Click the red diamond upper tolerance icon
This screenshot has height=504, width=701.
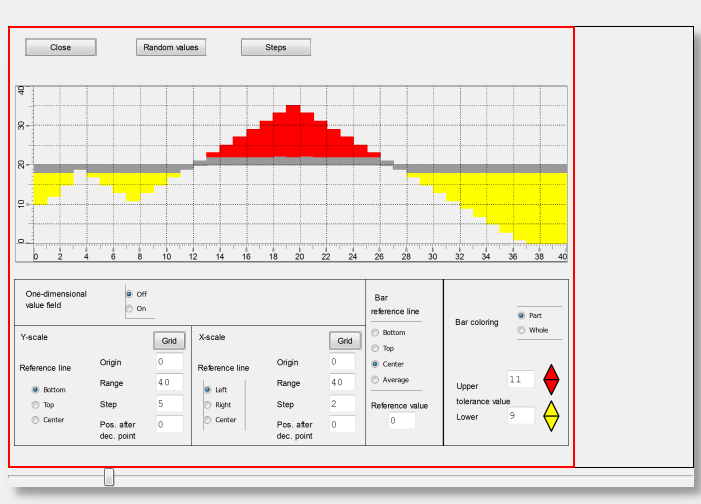[550, 380]
